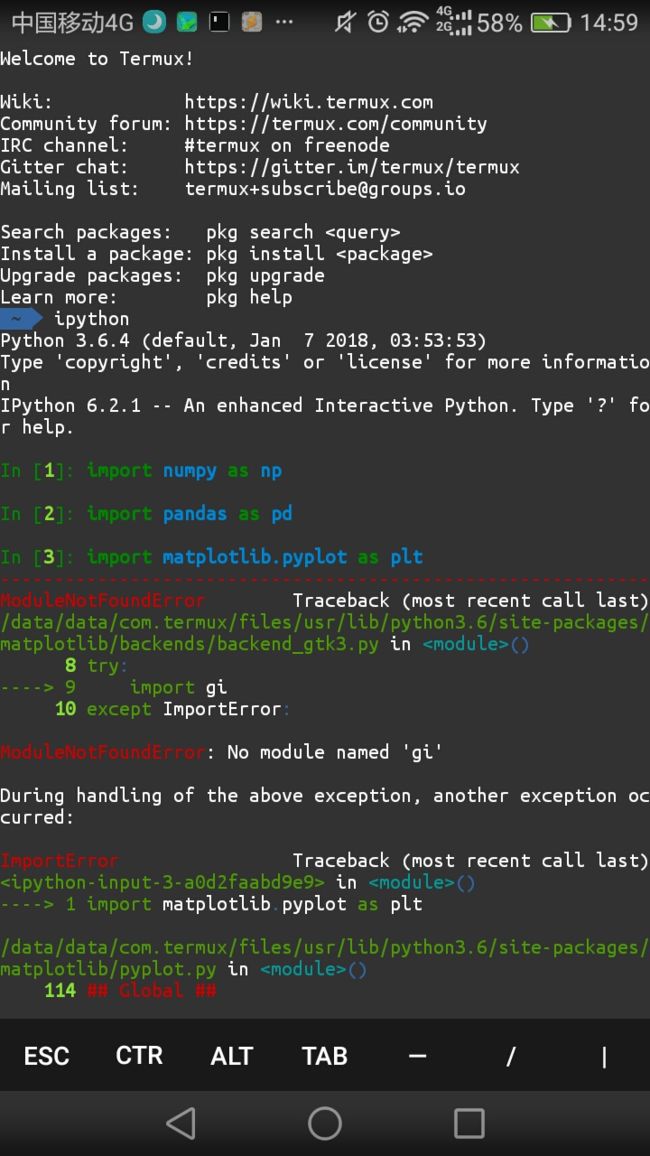Open the termux.com/community link
650x1156 pixels.
[335, 124]
